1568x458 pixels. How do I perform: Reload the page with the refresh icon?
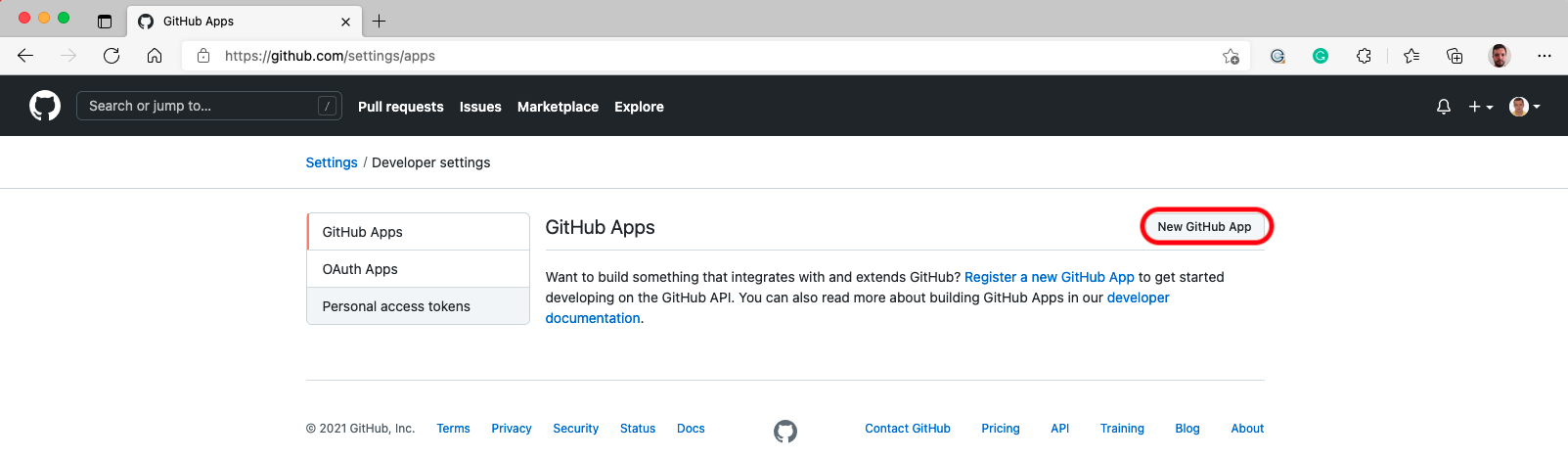click(x=112, y=56)
